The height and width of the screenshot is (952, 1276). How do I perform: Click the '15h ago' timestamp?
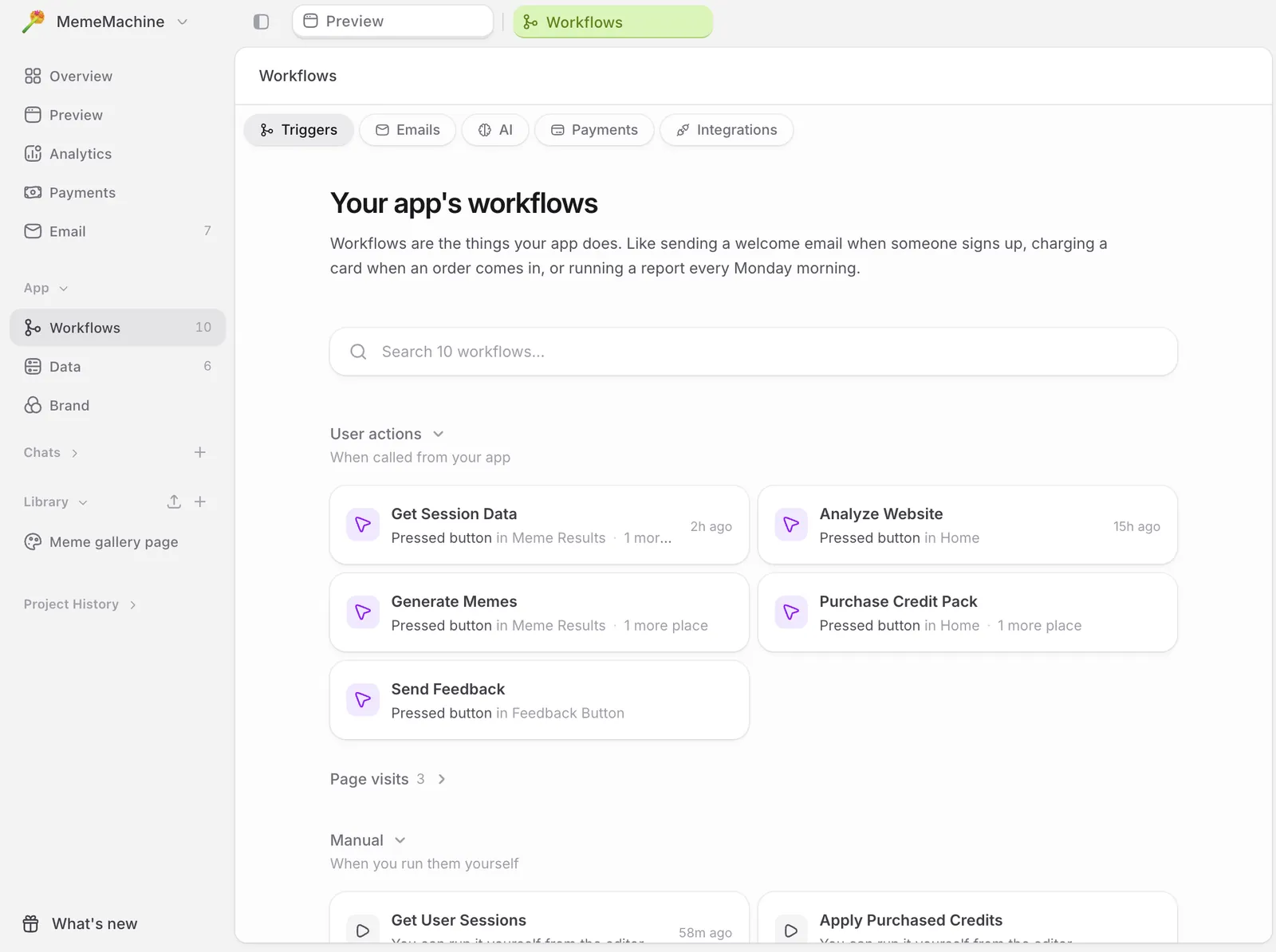(x=1136, y=526)
